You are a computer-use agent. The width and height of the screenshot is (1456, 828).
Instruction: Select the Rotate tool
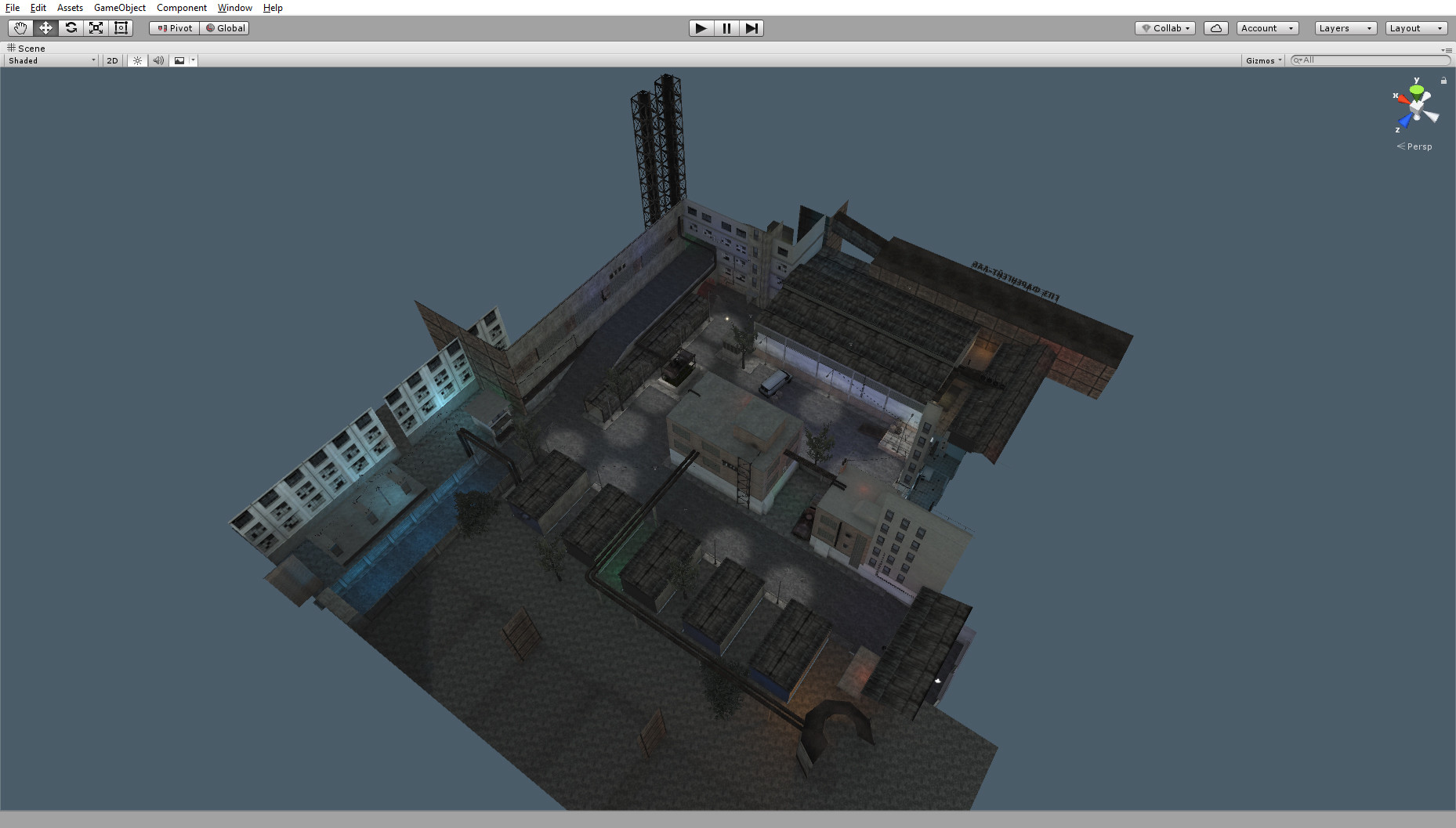[x=71, y=27]
